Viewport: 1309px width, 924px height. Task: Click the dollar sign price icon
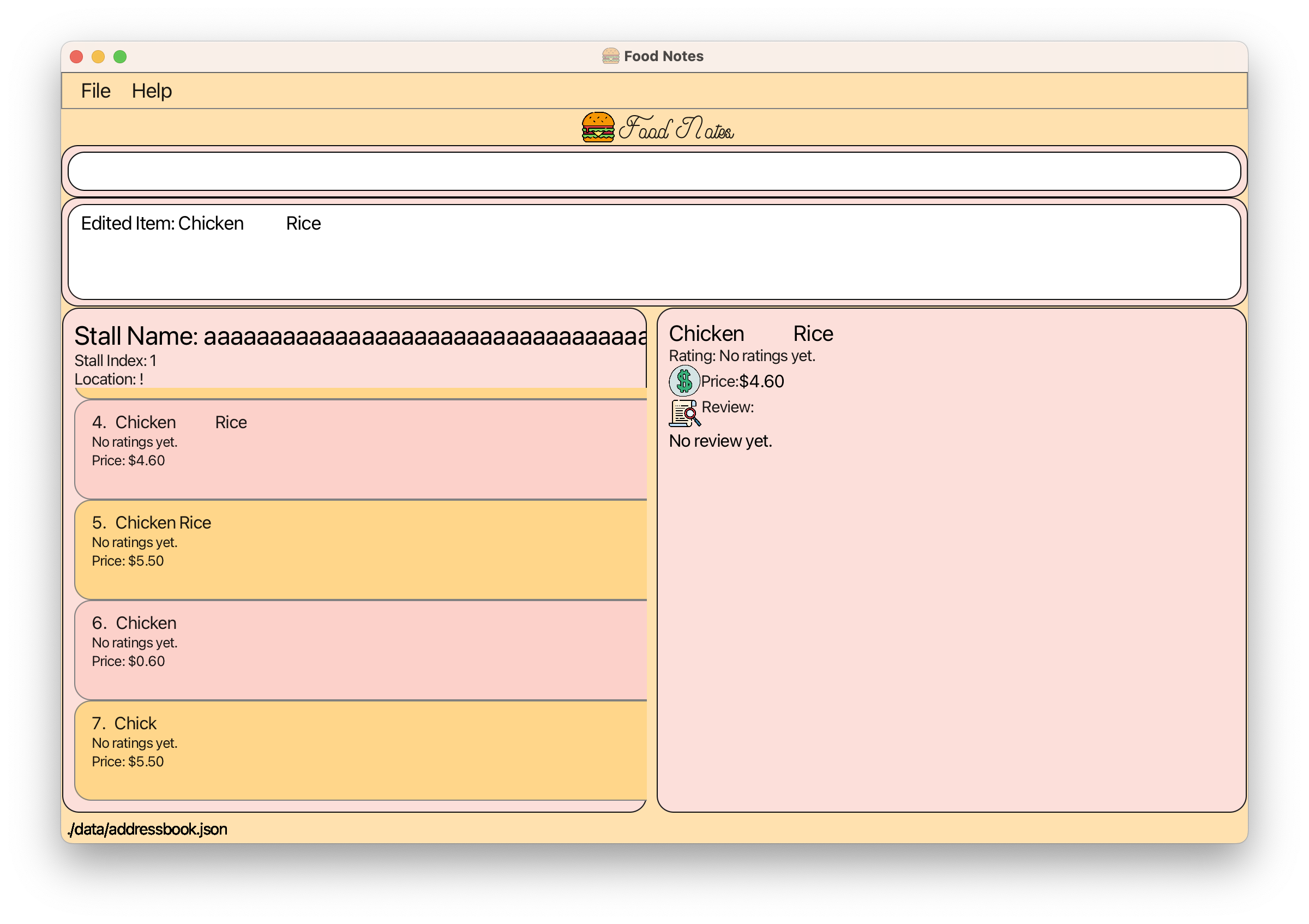coord(683,381)
